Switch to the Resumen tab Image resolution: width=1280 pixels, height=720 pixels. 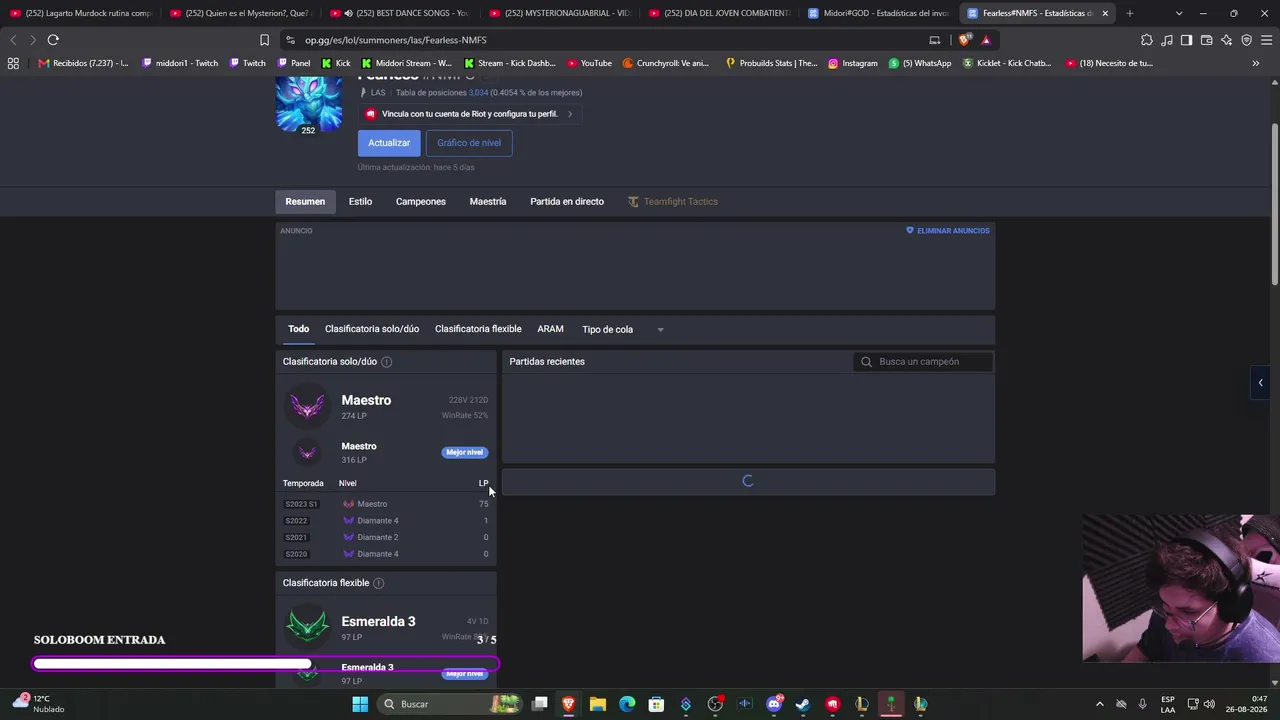tap(305, 201)
